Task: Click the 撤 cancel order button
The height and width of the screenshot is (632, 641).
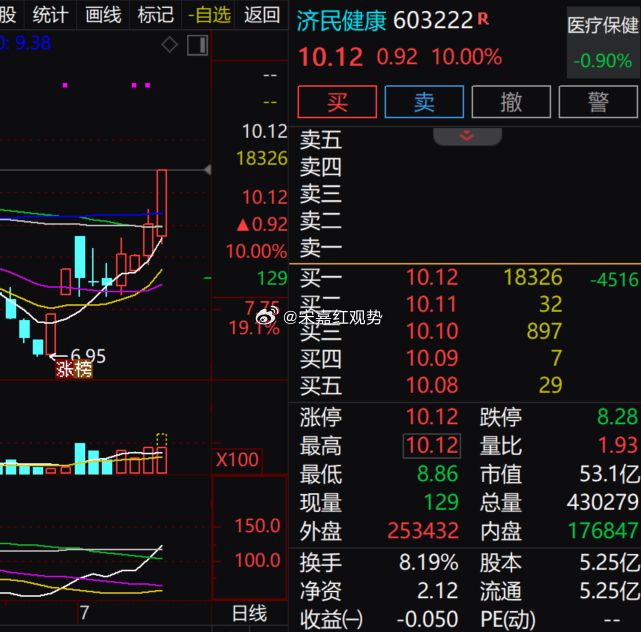Action: (x=511, y=102)
